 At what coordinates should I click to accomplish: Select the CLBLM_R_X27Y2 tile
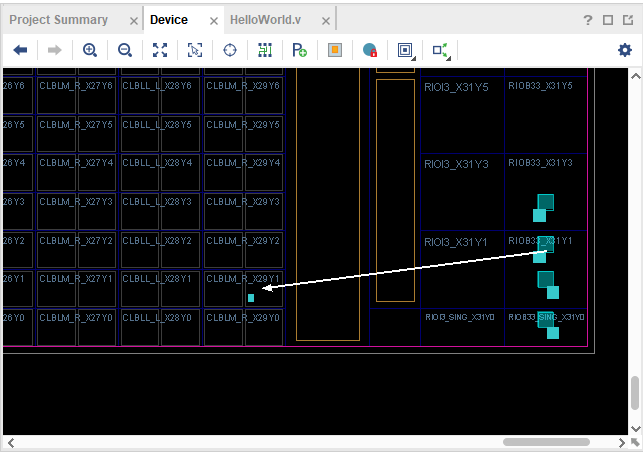pos(76,250)
